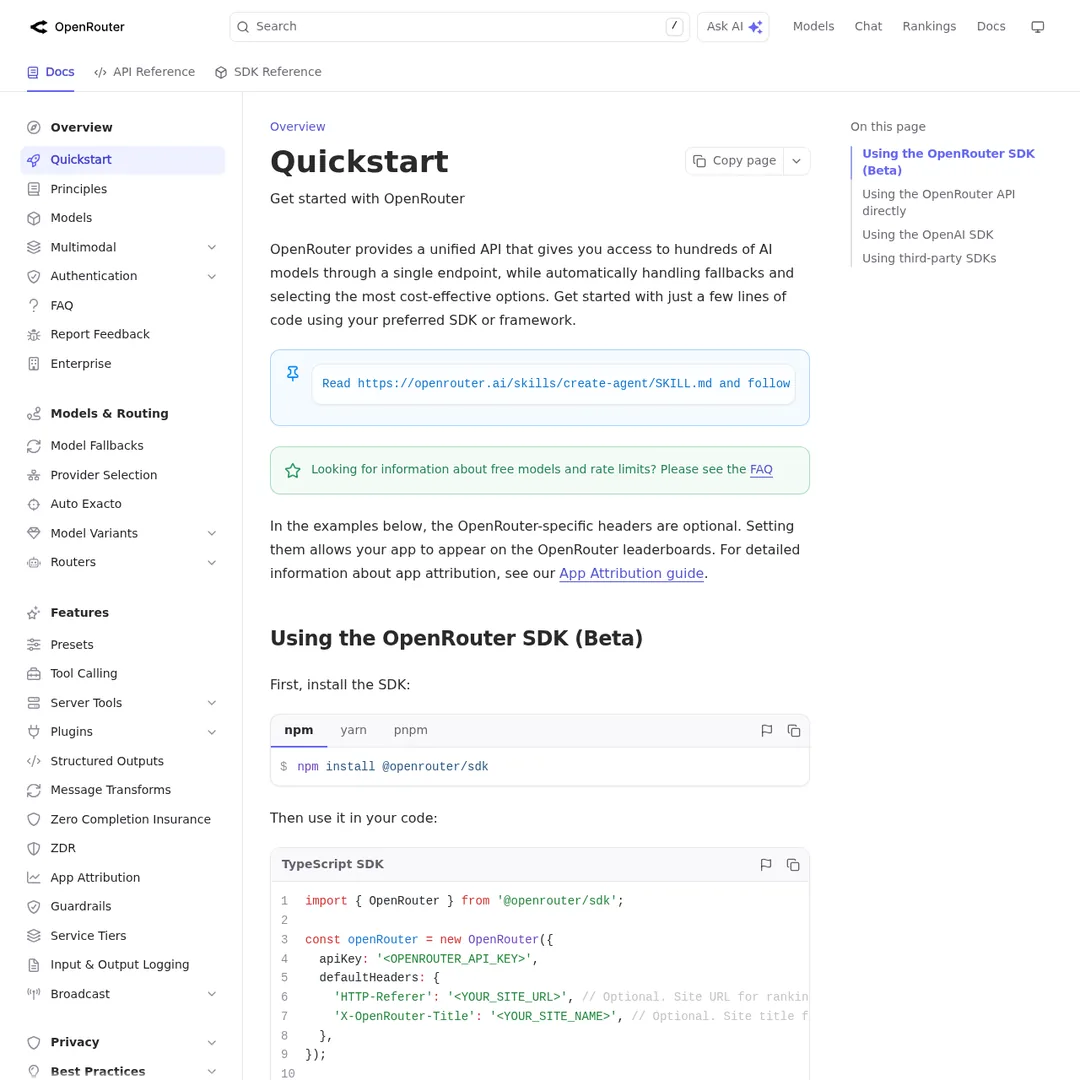Copy the npm install command
Viewport: 1080px width, 1080px height.
(x=793, y=730)
